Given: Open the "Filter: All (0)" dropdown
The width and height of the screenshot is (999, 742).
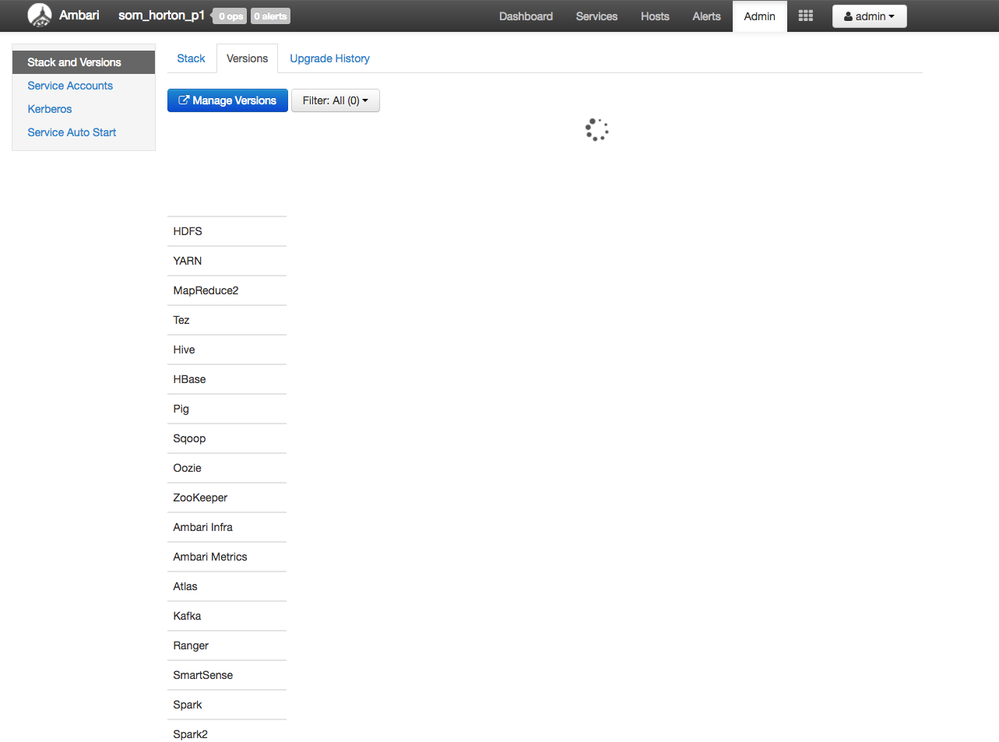Looking at the screenshot, I should (x=335, y=100).
